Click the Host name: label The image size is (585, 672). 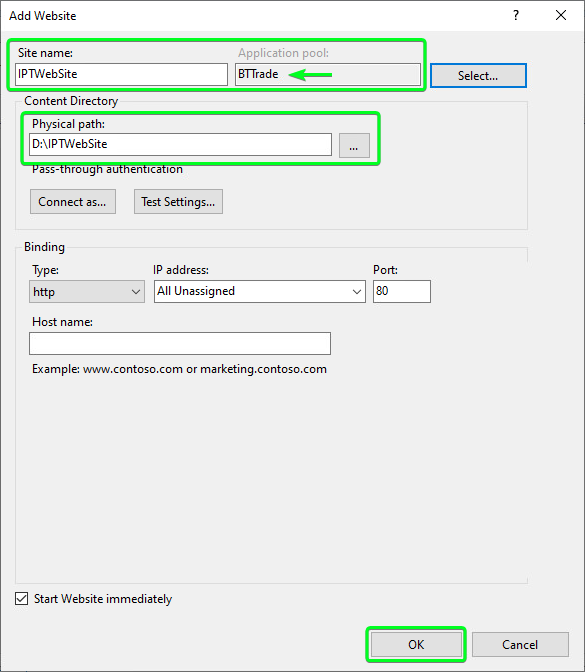[x=63, y=322]
